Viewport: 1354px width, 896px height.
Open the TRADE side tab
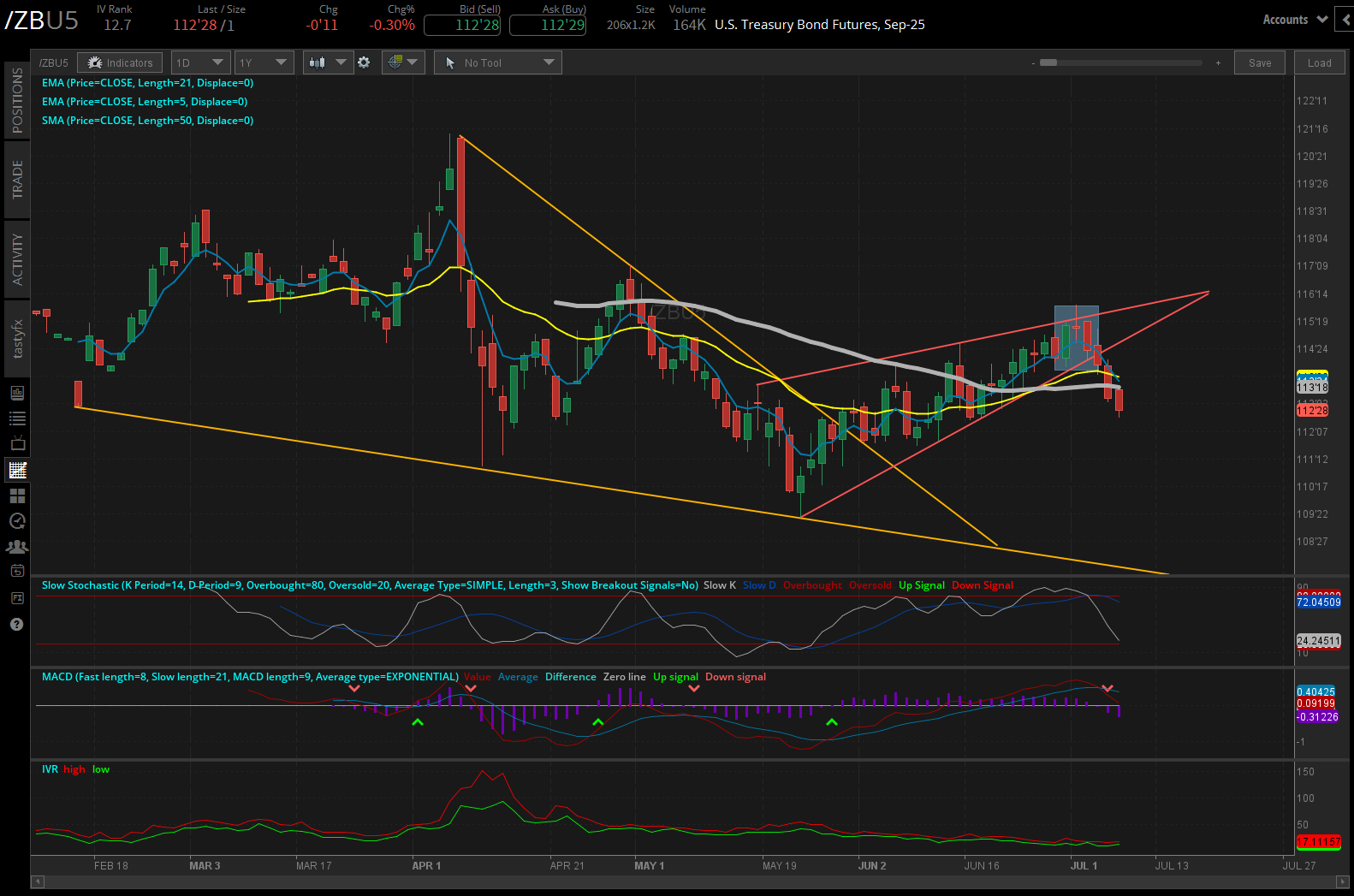tap(17, 180)
